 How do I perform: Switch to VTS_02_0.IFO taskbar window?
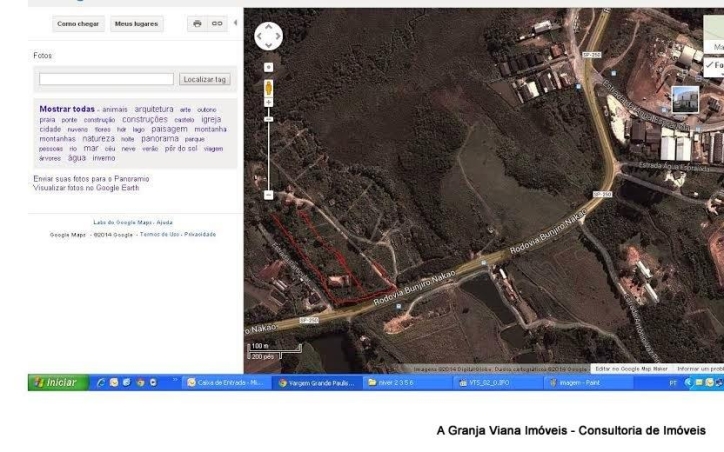pos(497,383)
